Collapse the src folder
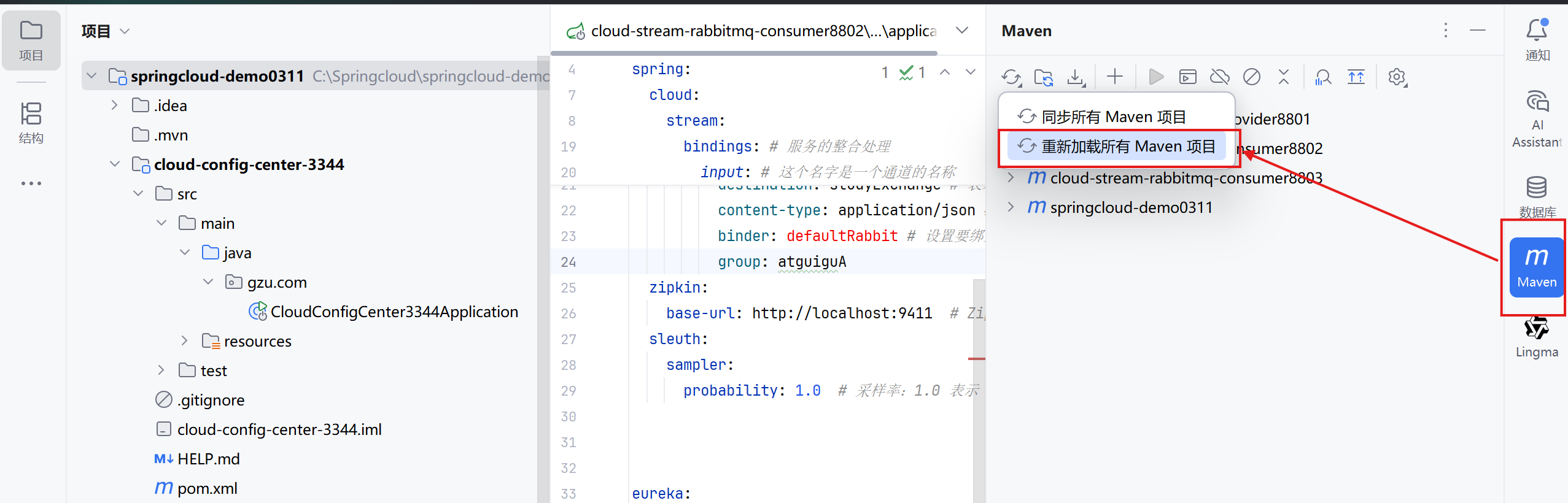 [x=138, y=194]
